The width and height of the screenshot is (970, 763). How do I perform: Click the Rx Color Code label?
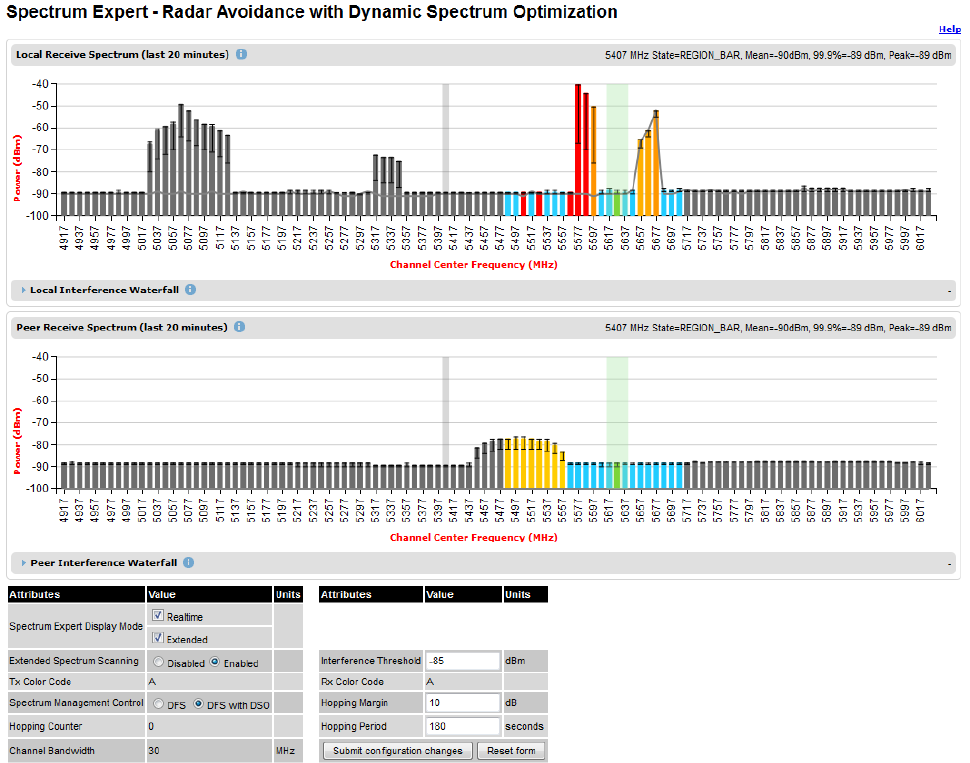[x=352, y=681]
